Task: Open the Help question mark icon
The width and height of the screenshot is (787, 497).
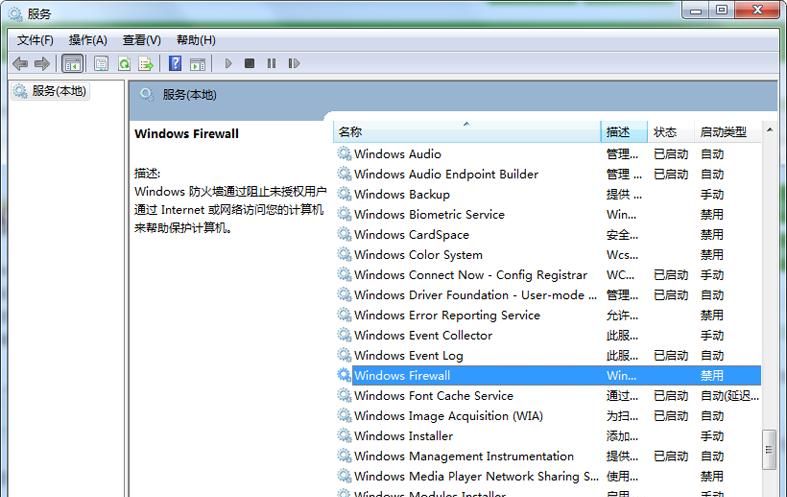Action: 175,63
